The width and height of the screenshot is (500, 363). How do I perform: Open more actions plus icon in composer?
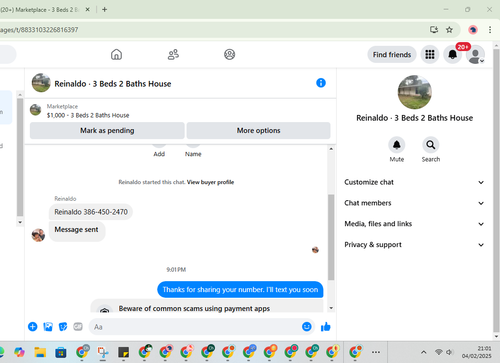pos(33,327)
